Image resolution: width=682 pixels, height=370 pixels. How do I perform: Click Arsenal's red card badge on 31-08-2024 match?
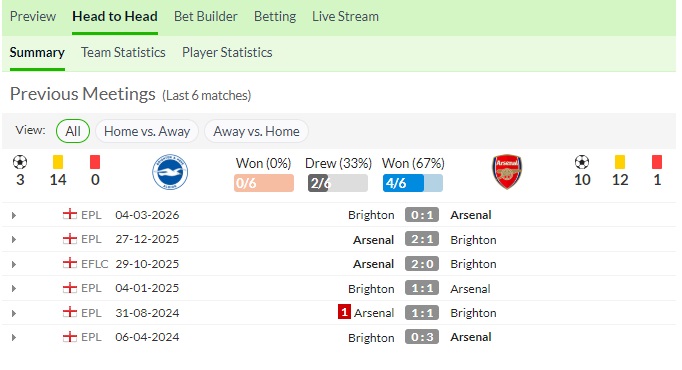[x=344, y=312]
